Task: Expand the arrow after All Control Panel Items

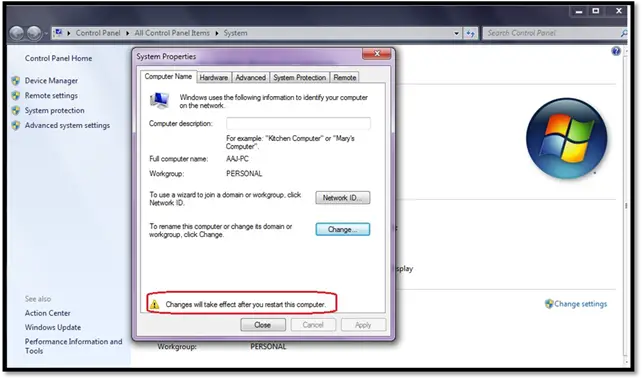Action: (x=217, y=33)
